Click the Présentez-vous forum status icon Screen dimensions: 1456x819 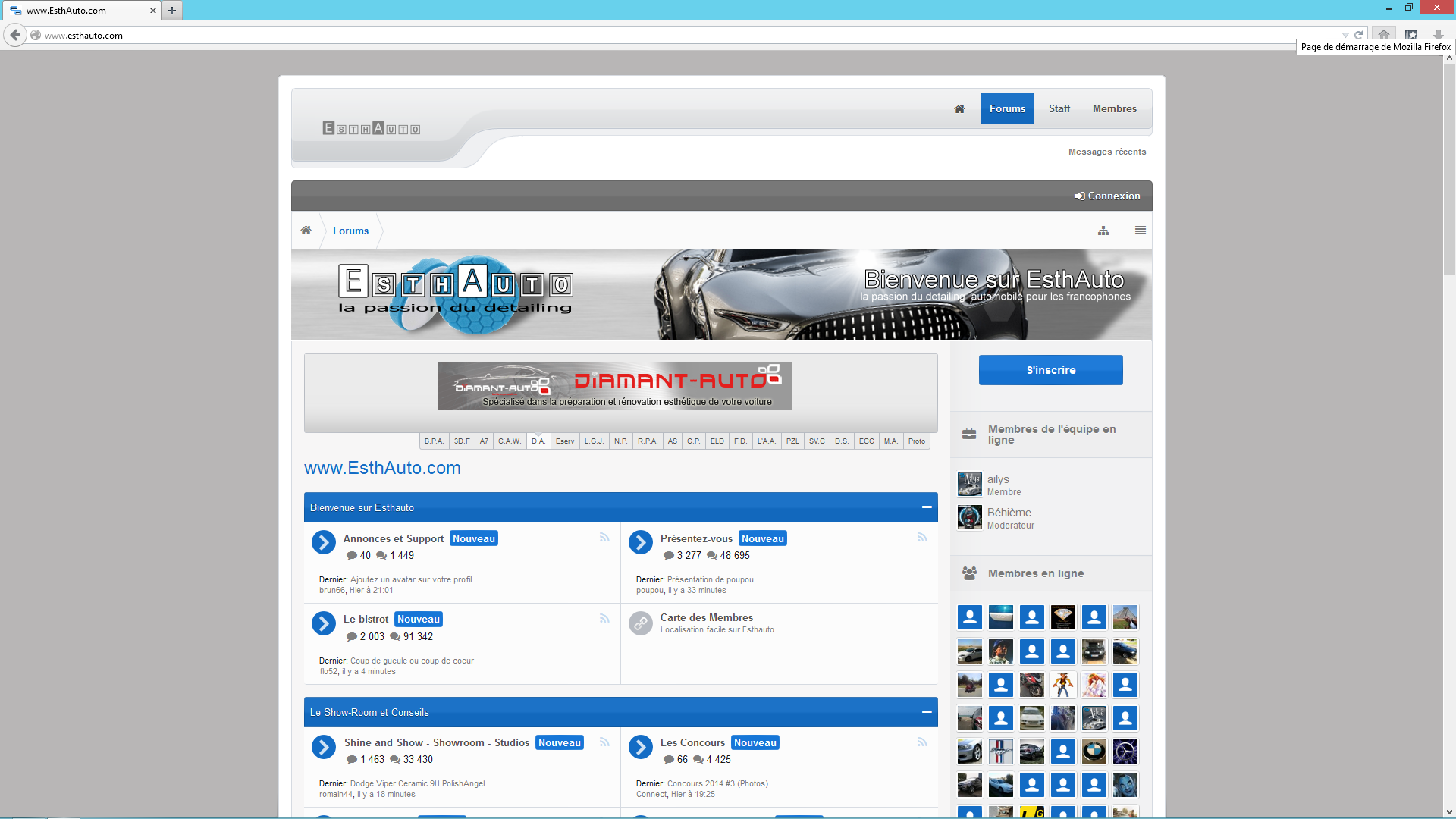pos(641,542)
